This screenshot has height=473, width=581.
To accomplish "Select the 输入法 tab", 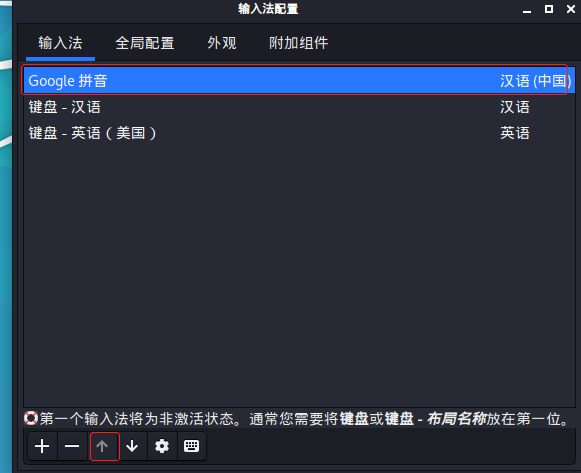I will click(x=60, y=43).
